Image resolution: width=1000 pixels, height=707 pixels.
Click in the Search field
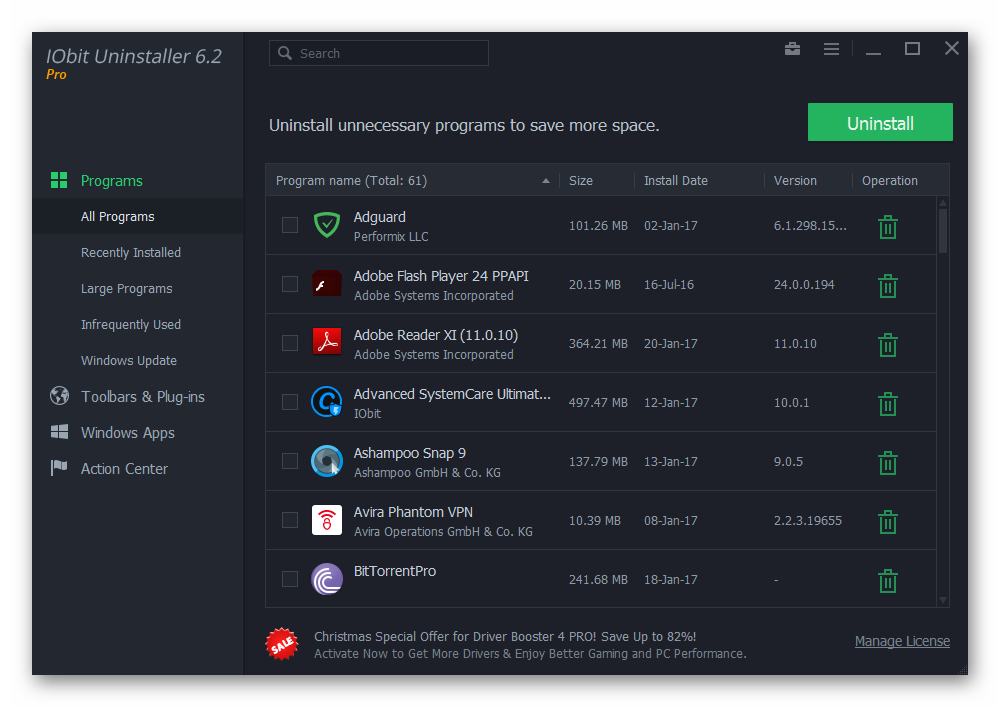click(379, 53)
